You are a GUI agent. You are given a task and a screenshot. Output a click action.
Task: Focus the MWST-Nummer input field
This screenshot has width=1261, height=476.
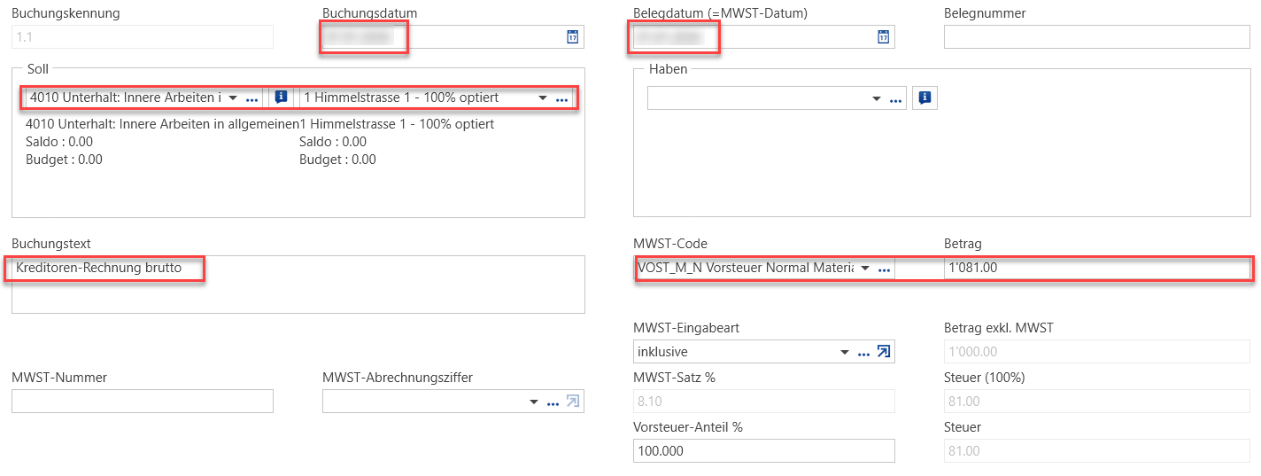tap(142, 401)
